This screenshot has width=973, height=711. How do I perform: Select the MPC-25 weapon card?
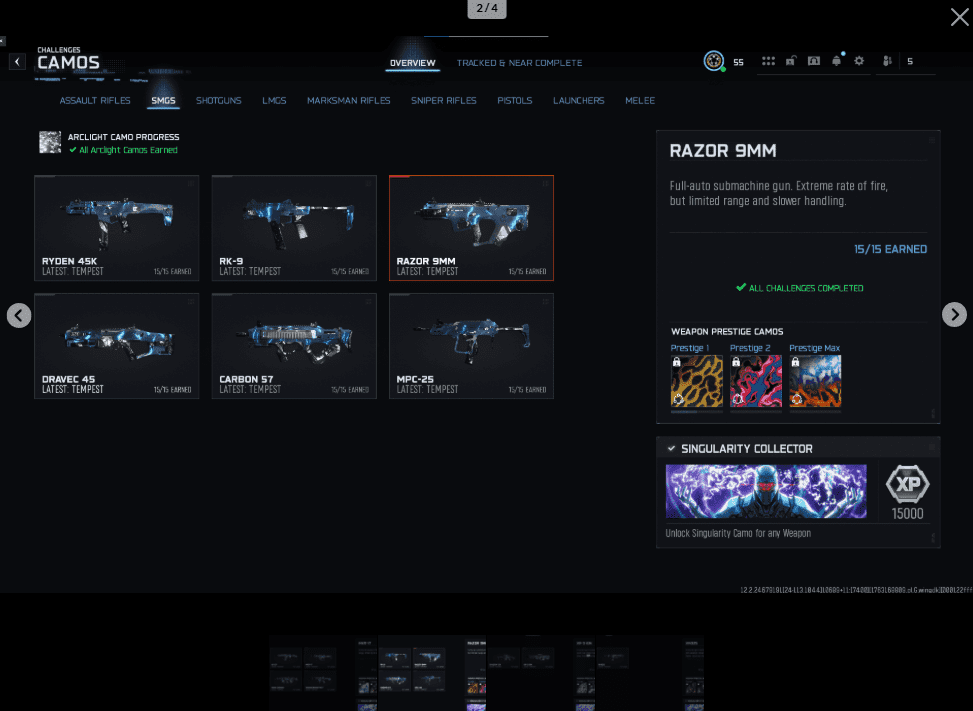tap(471, 346)
